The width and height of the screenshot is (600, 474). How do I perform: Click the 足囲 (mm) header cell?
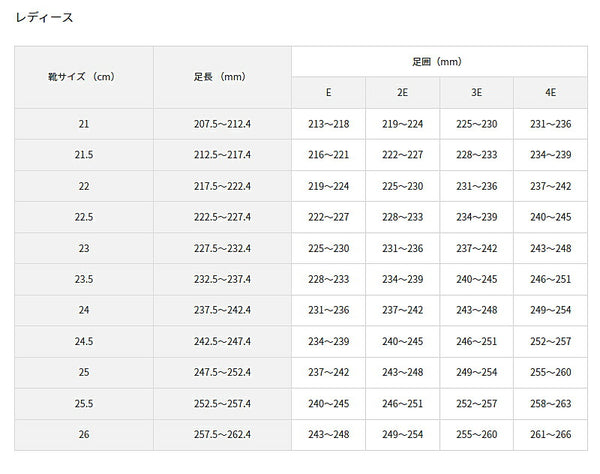pos(439,60)
